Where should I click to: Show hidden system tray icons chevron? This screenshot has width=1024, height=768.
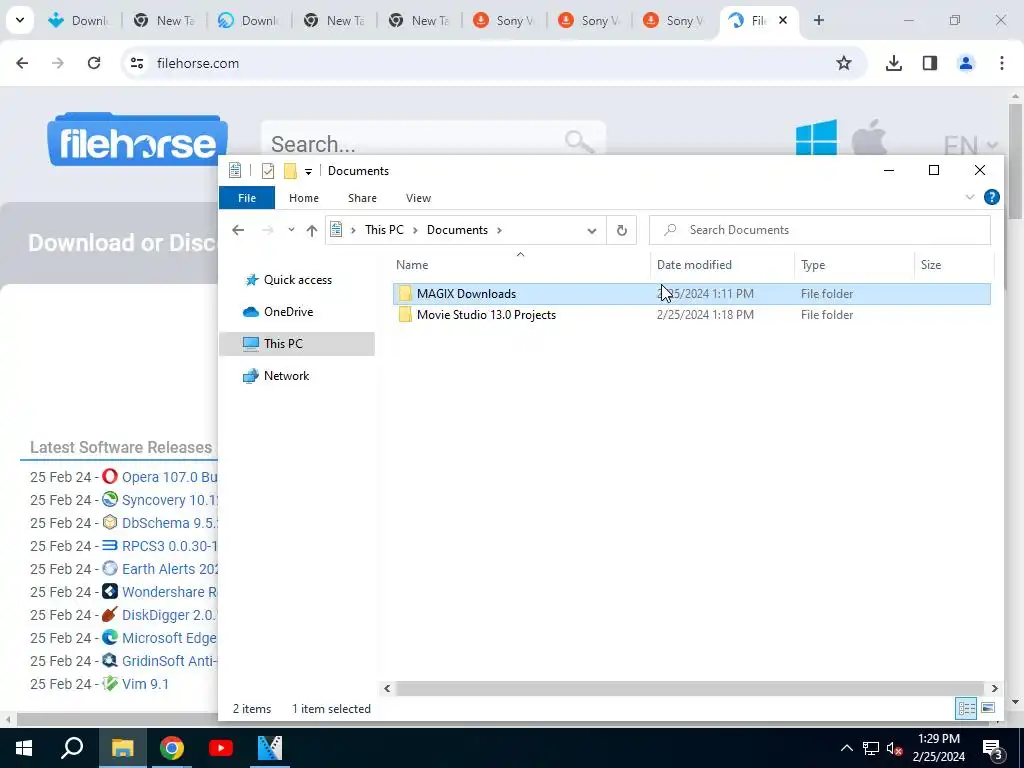[846, 748]
